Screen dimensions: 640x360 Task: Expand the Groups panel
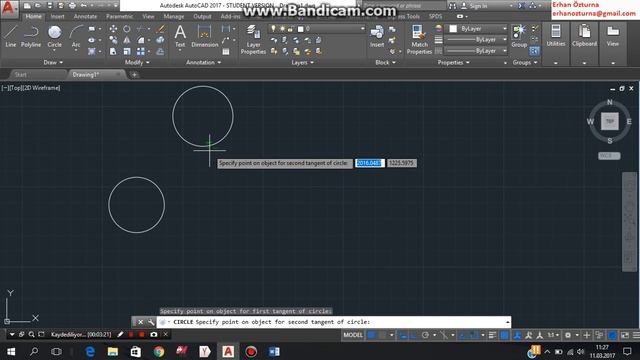tap(525, 62)
